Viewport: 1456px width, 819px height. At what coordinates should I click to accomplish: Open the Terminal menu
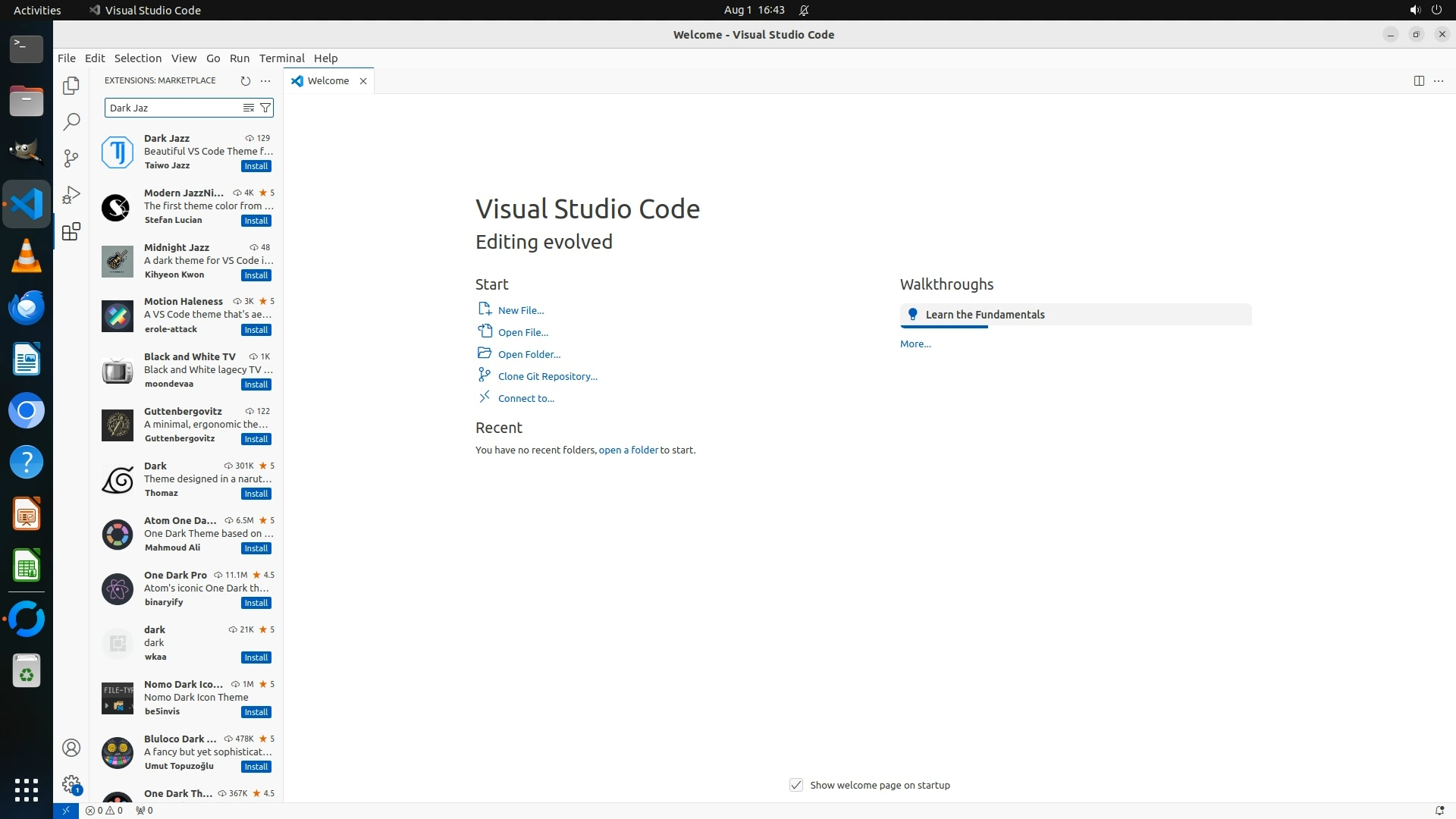coord(281,58)
